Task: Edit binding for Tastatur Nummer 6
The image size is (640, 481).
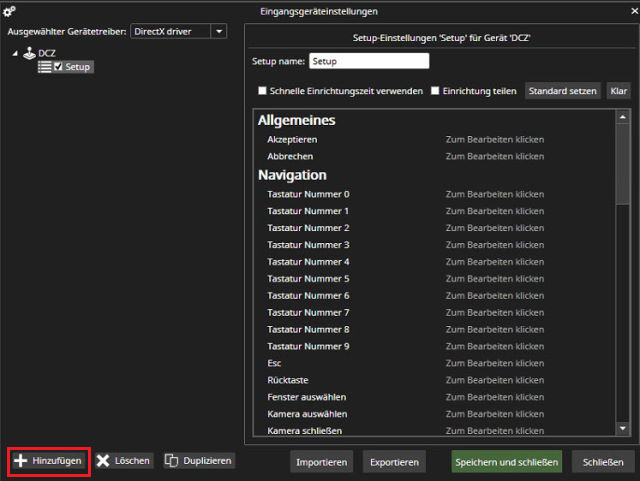Action: pyautogui.click(x=495, y=296)
